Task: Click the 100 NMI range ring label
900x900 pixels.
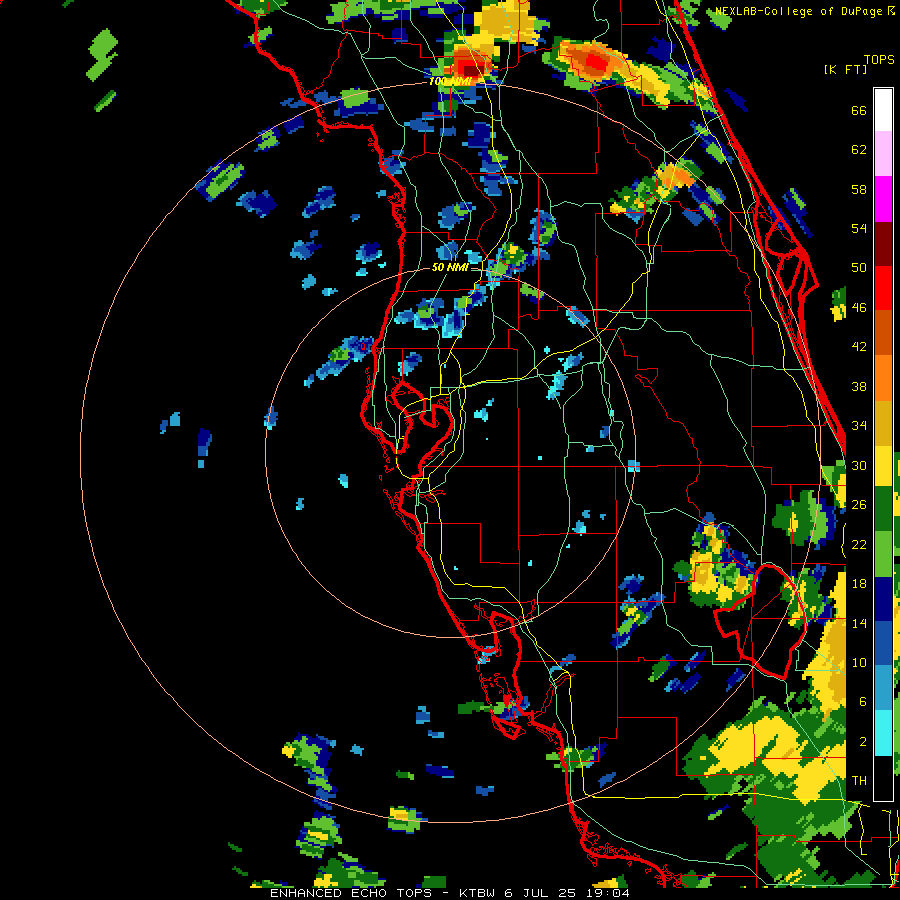Action: (450, 82)
